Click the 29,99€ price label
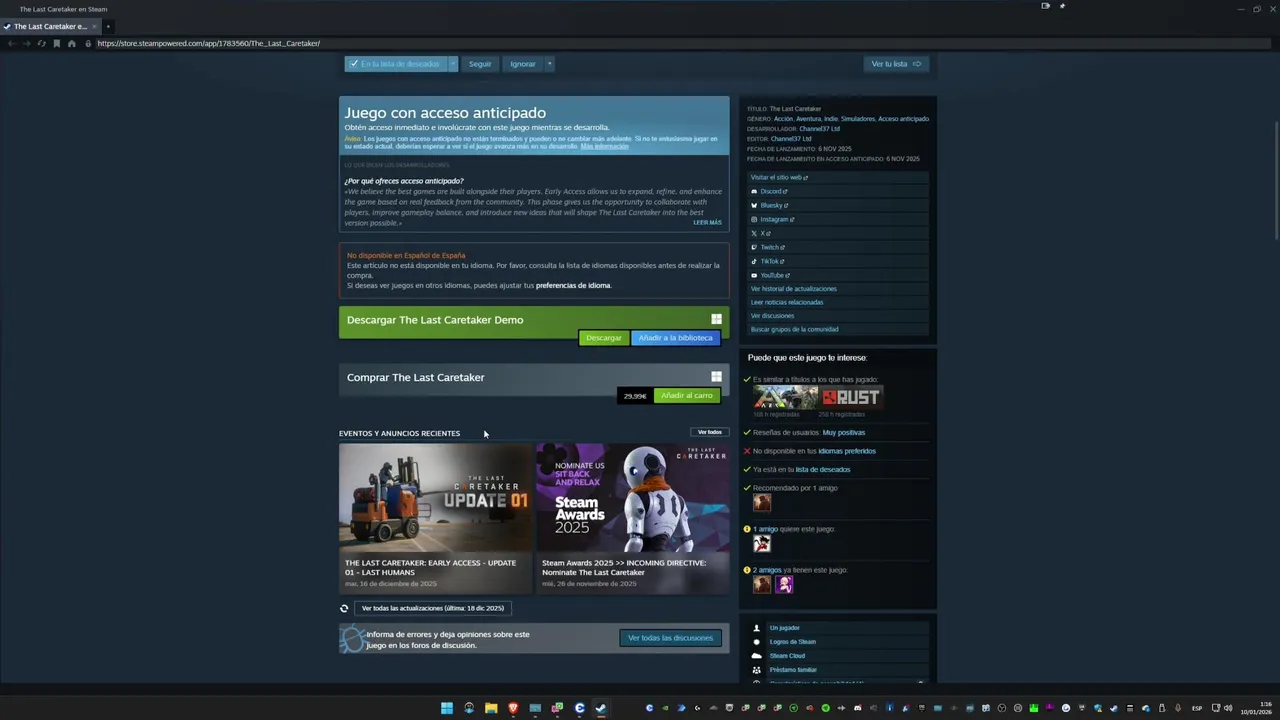Image resolution: width=1280 pixels, height=720 pixels. click(x=635, y=396)
